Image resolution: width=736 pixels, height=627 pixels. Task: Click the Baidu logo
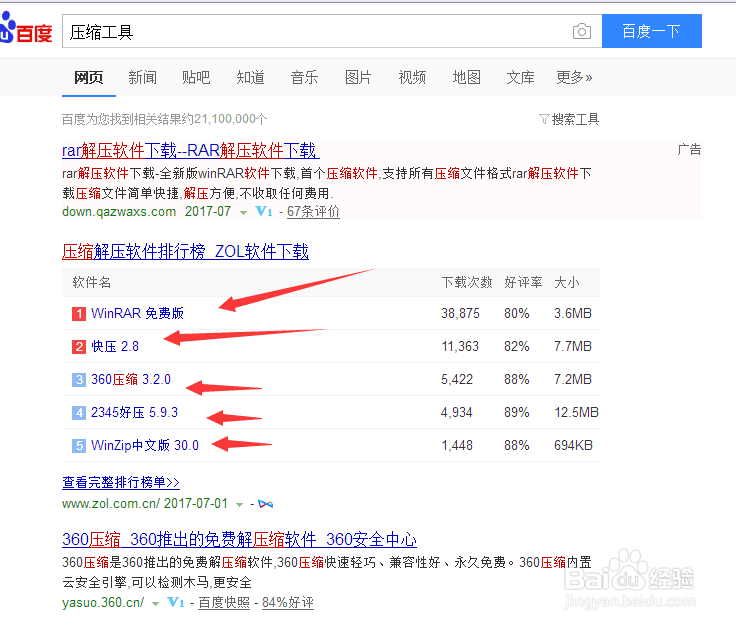tap(26, 29)
